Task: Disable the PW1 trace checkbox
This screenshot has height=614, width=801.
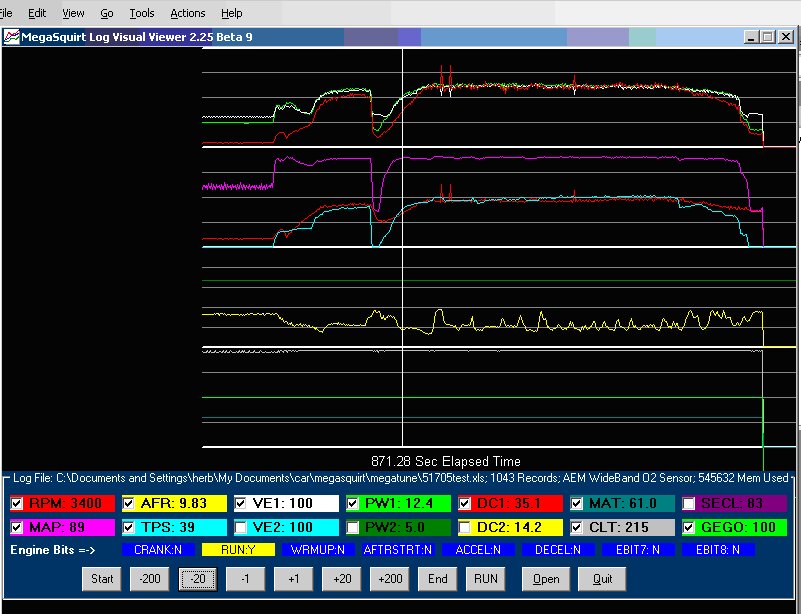Action: [x=352, y=504]
